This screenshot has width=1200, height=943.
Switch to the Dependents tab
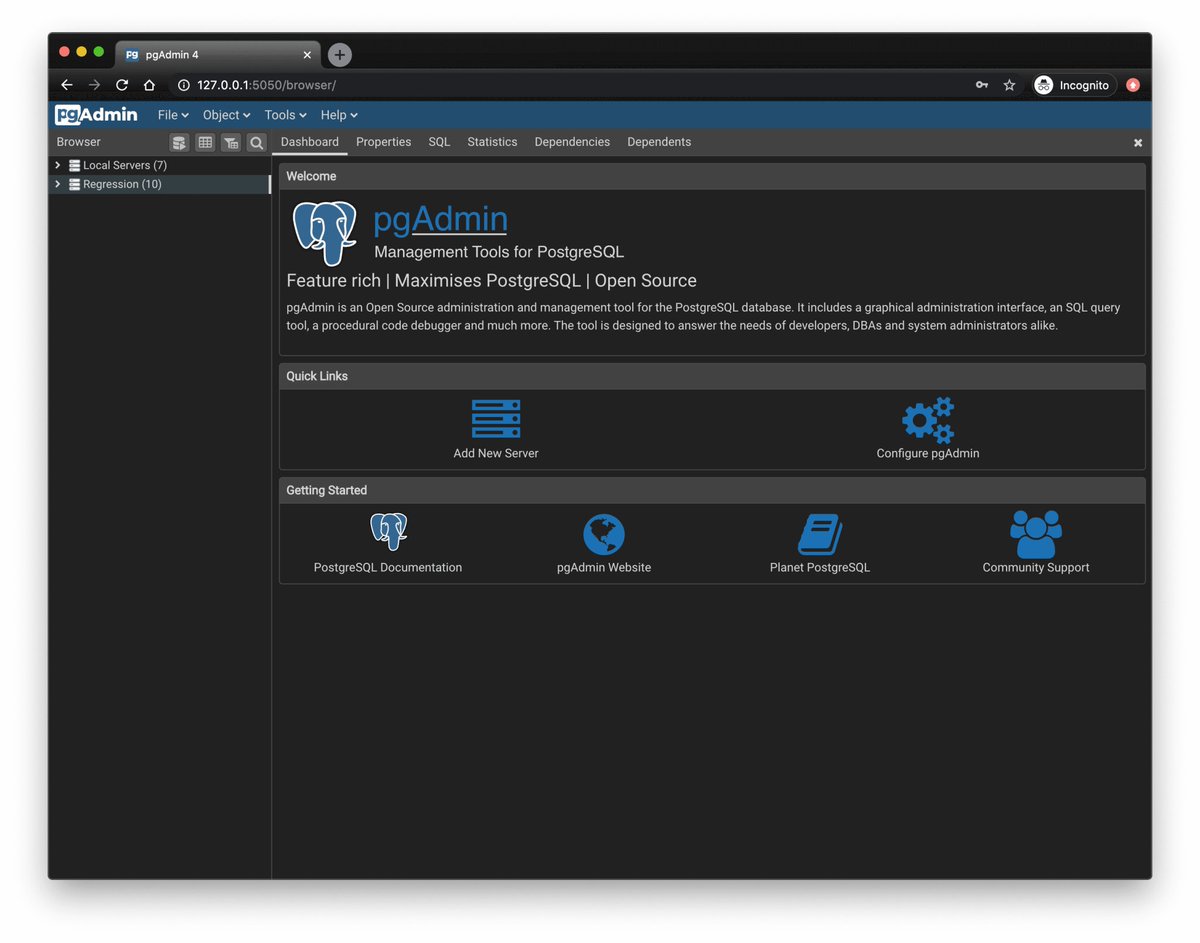[659, 142]
